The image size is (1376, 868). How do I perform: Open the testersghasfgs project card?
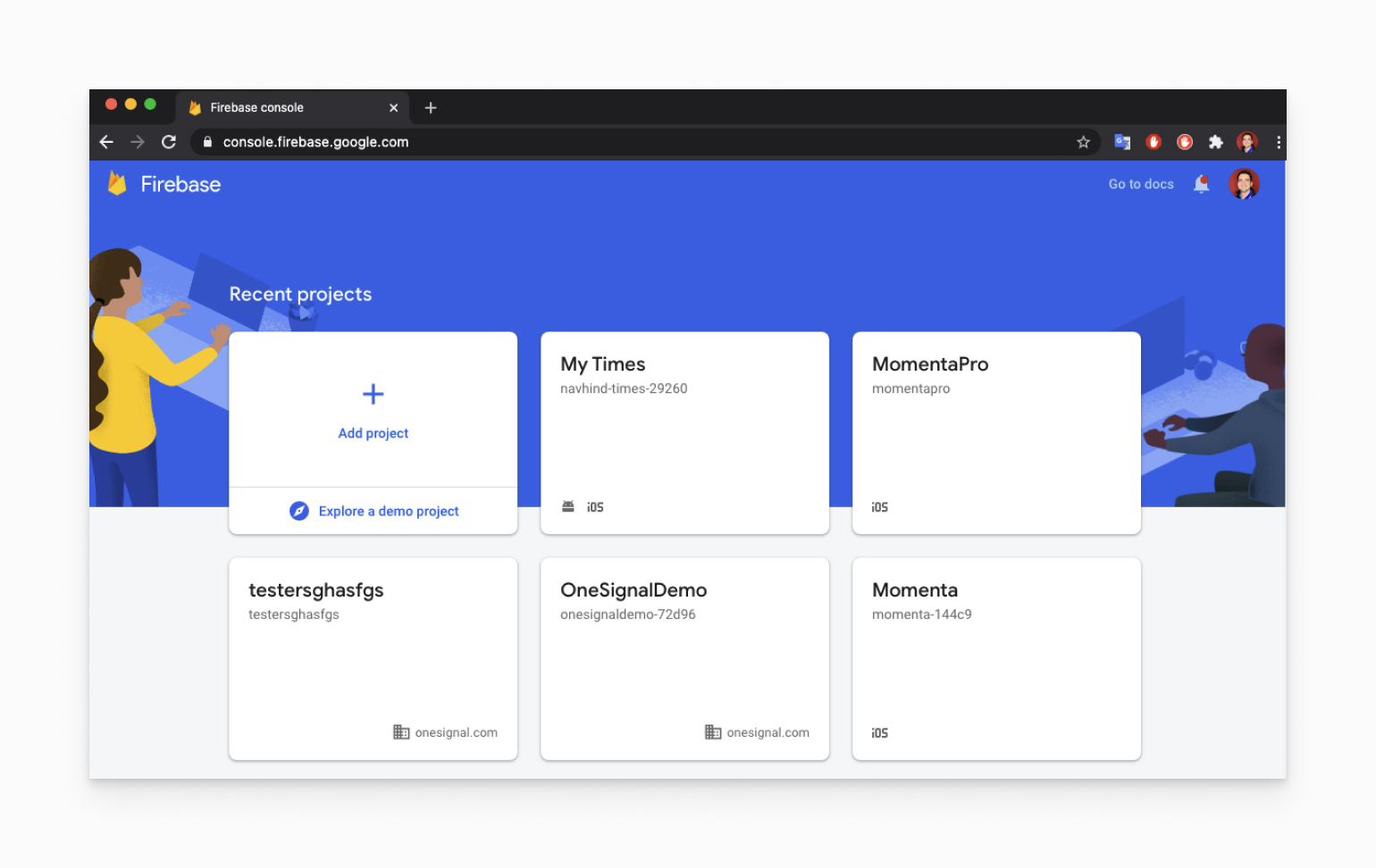coord(373,659)
